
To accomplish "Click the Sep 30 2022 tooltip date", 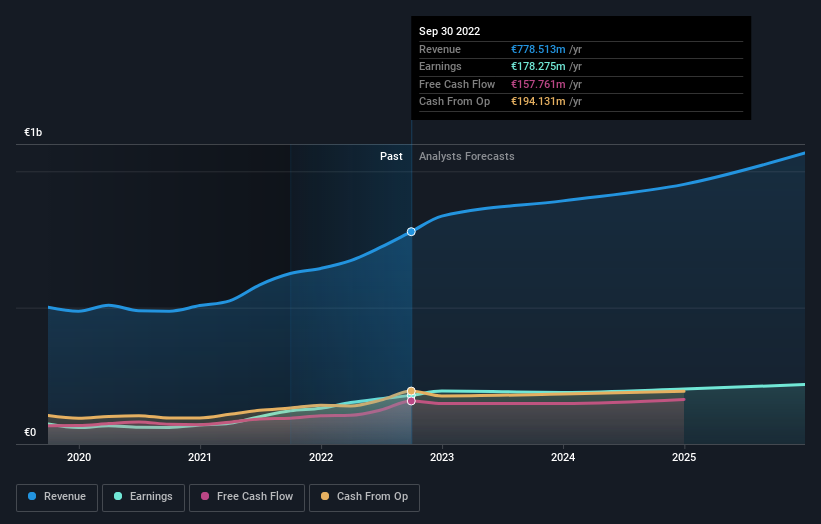I will point(449,31).
